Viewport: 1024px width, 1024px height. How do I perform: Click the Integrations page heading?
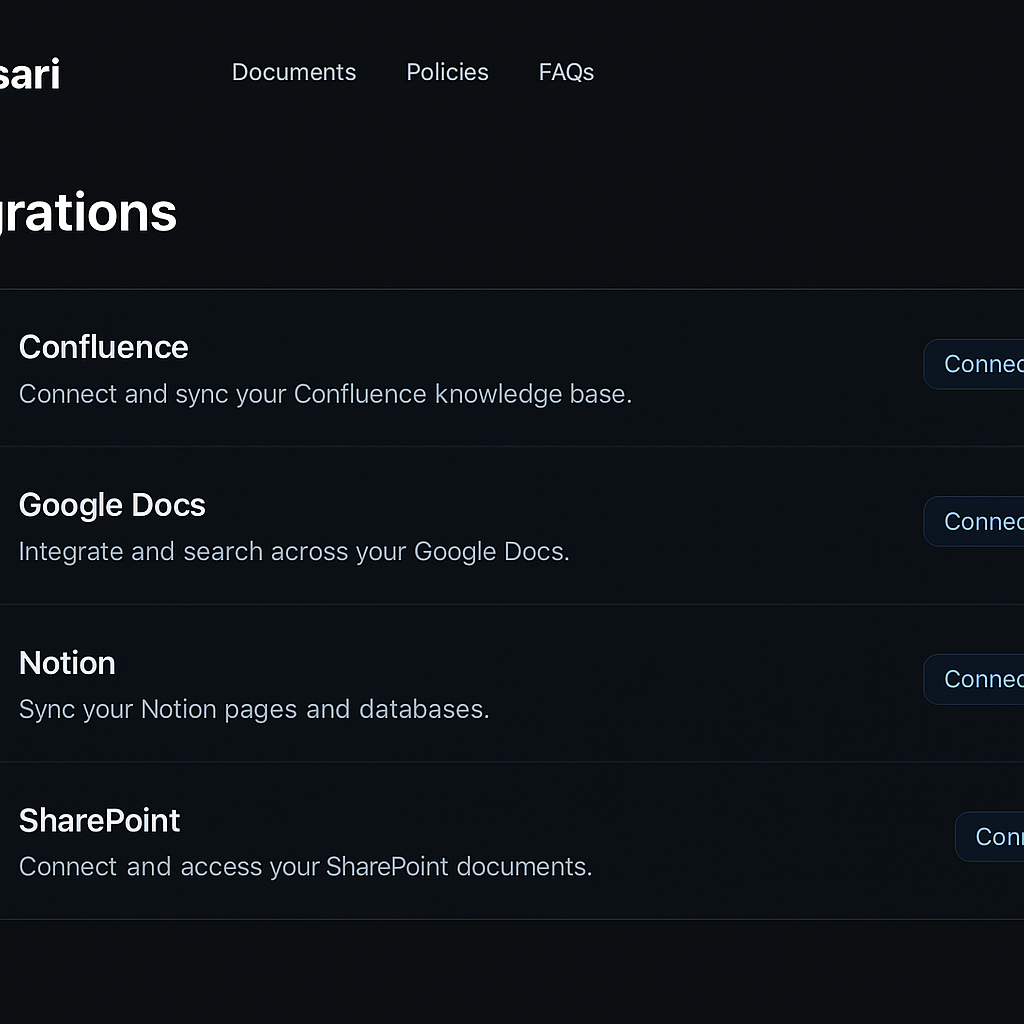click(88, 212)
